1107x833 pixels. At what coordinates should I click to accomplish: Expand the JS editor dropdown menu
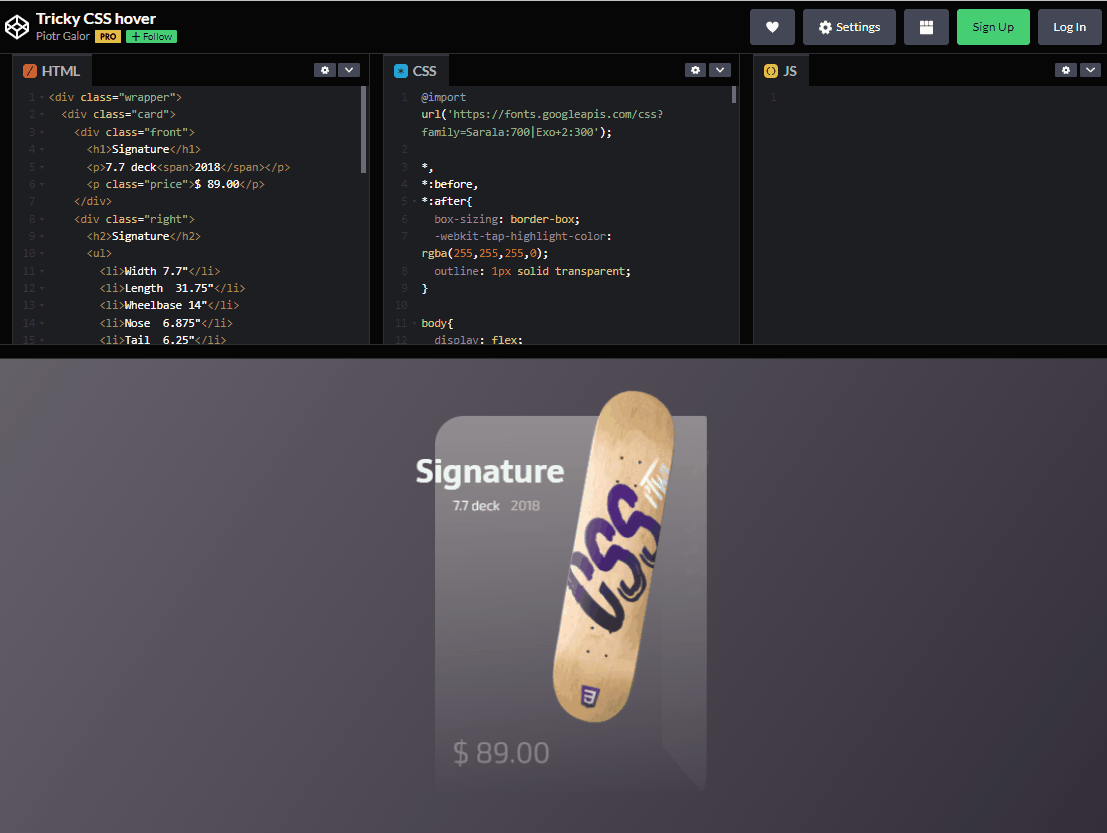point(1090,70)
